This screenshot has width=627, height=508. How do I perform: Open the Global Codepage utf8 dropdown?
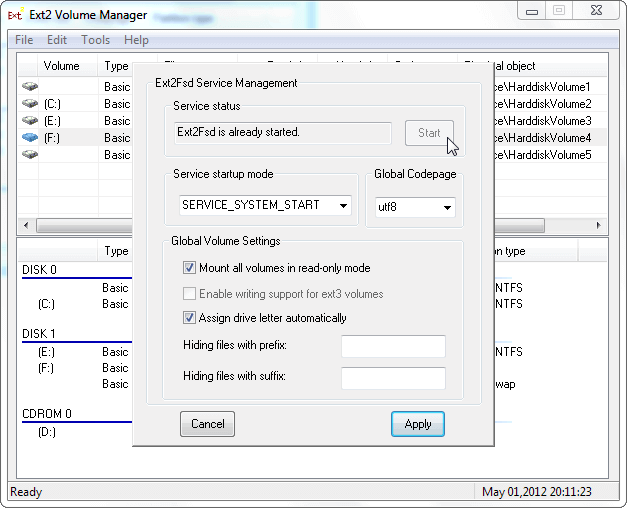pos(414,208)
